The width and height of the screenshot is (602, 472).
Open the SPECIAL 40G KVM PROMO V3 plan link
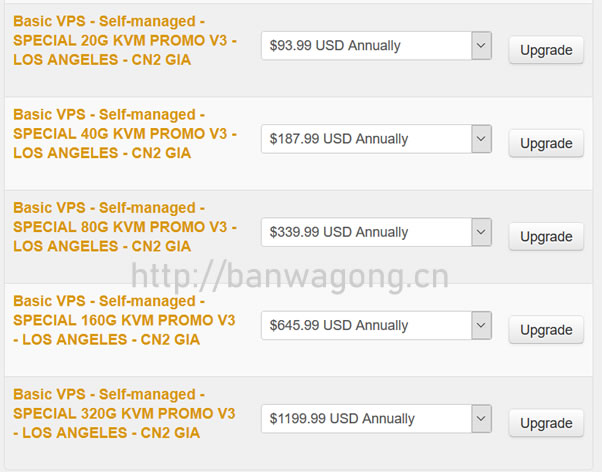(x=125, y=134)
